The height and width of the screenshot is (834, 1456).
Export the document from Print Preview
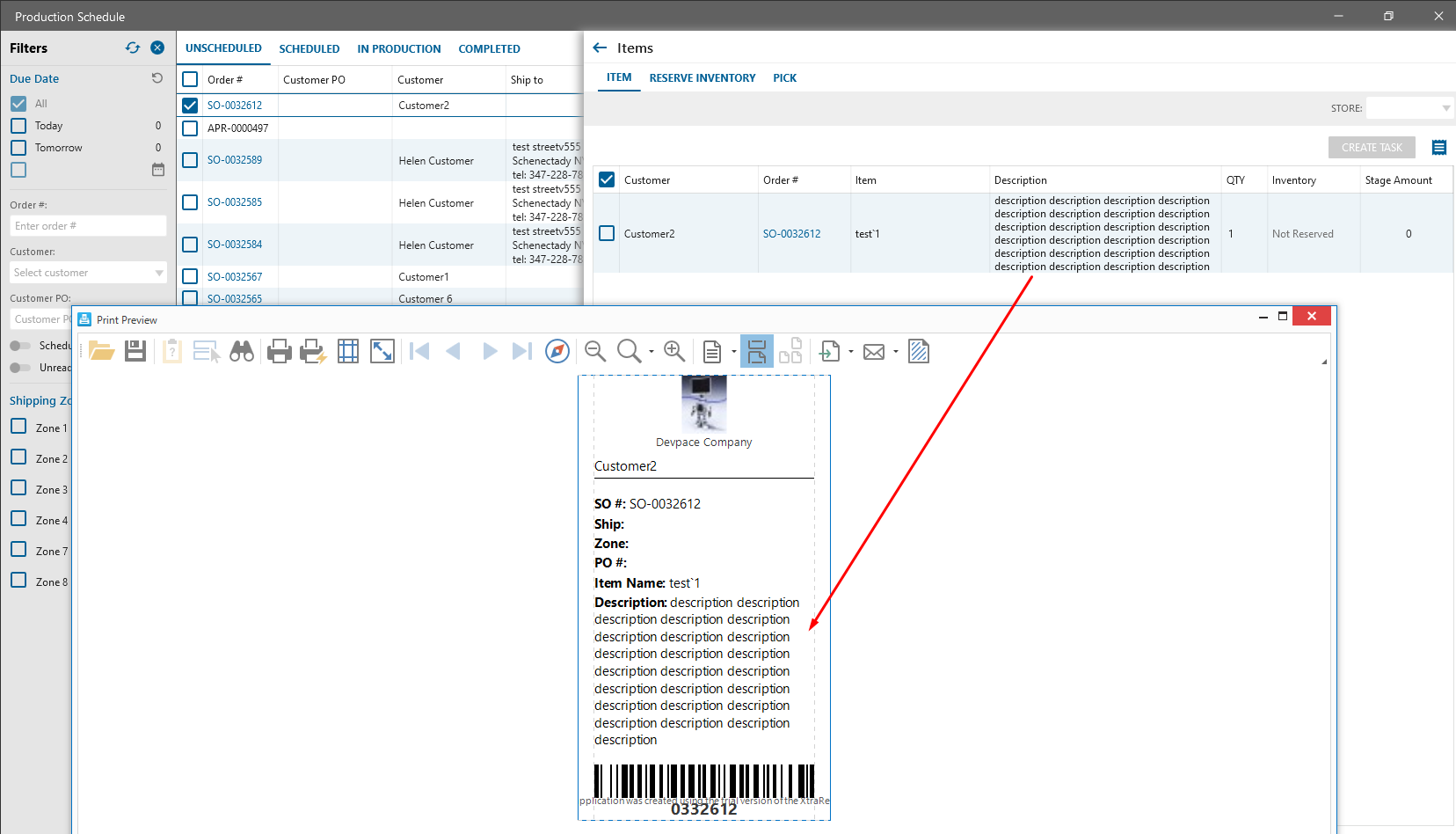point(830,352)
